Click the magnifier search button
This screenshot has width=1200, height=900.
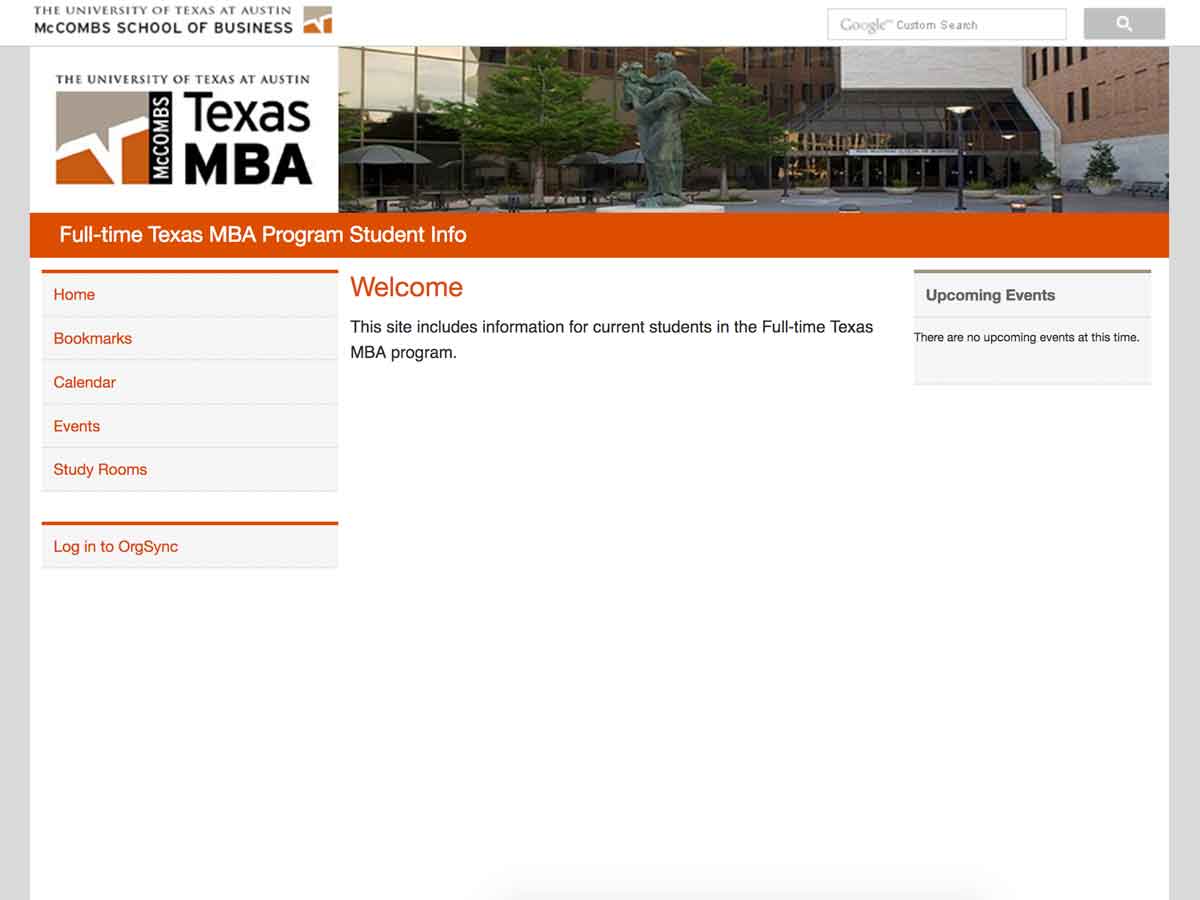(x=1124, y=24)
